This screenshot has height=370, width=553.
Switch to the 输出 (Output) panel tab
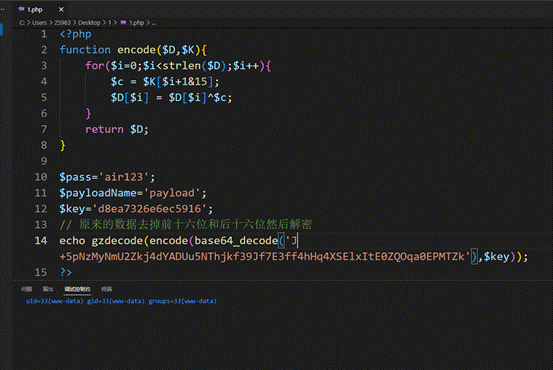click(48, 289)
